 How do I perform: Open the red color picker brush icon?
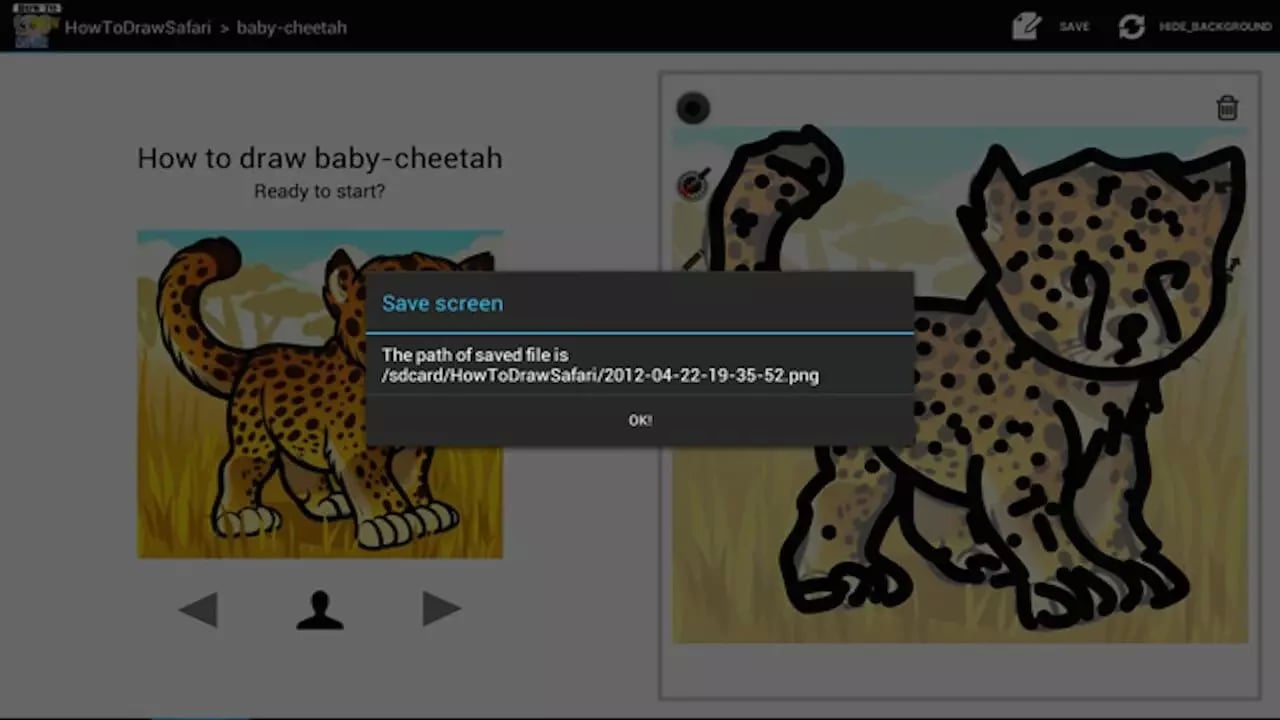(x=693, y=183)
